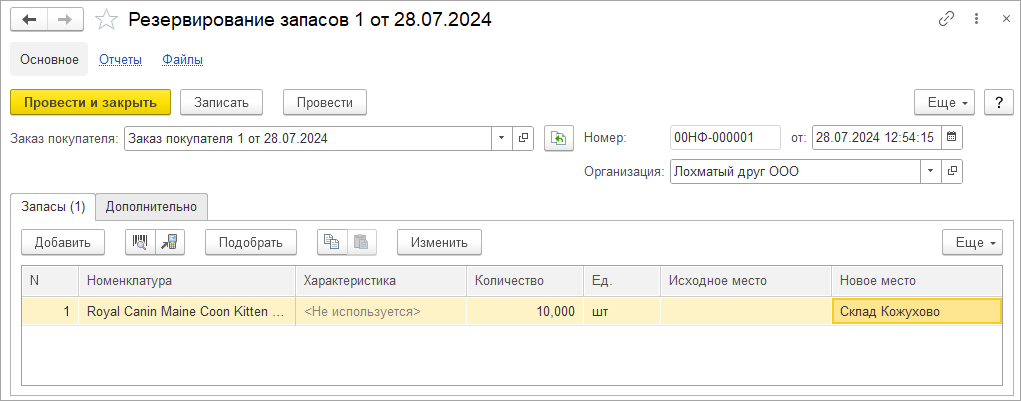Image resolution: width=1021 pixels, height=401 pixels.
Task: Click the forward navigation arrow
Action: point(64,19)
